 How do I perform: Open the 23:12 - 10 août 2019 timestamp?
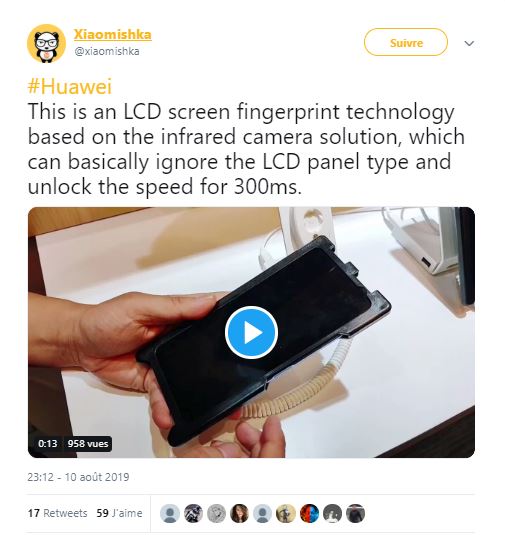pyautogui.click(x=78, y=477)
